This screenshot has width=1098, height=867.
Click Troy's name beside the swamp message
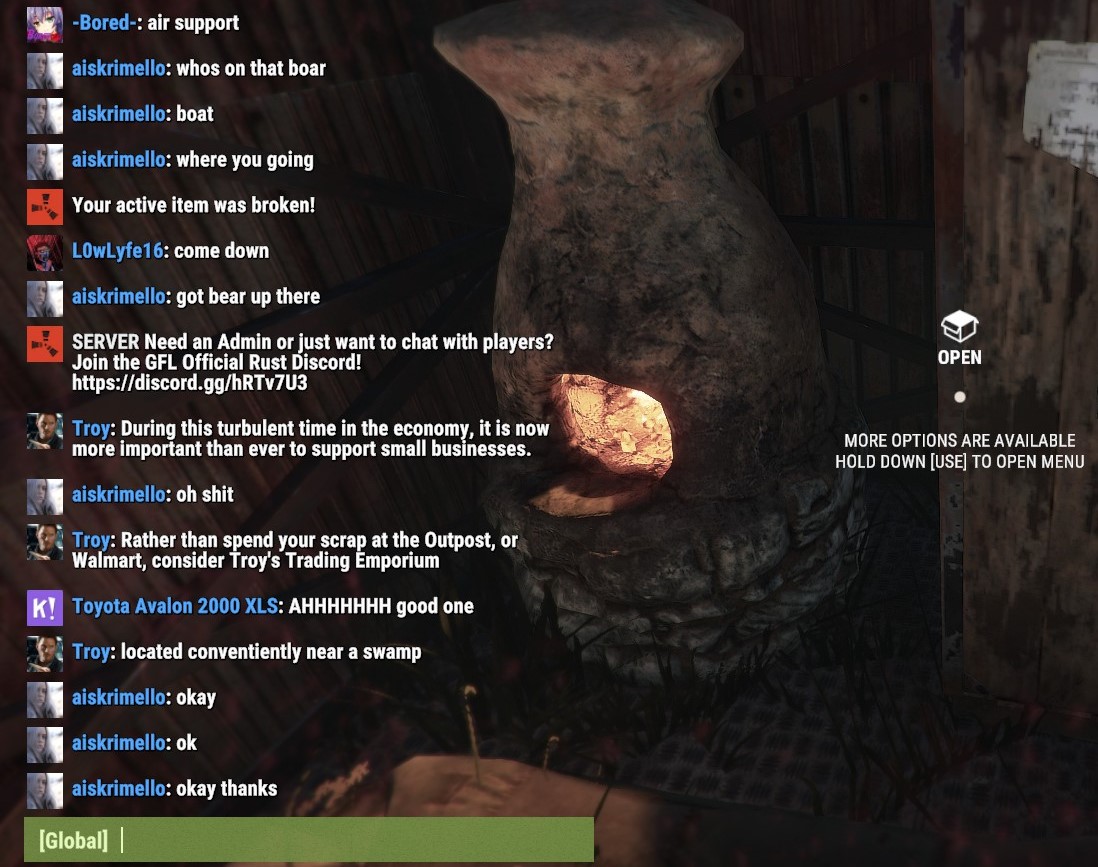click(91, 652)
